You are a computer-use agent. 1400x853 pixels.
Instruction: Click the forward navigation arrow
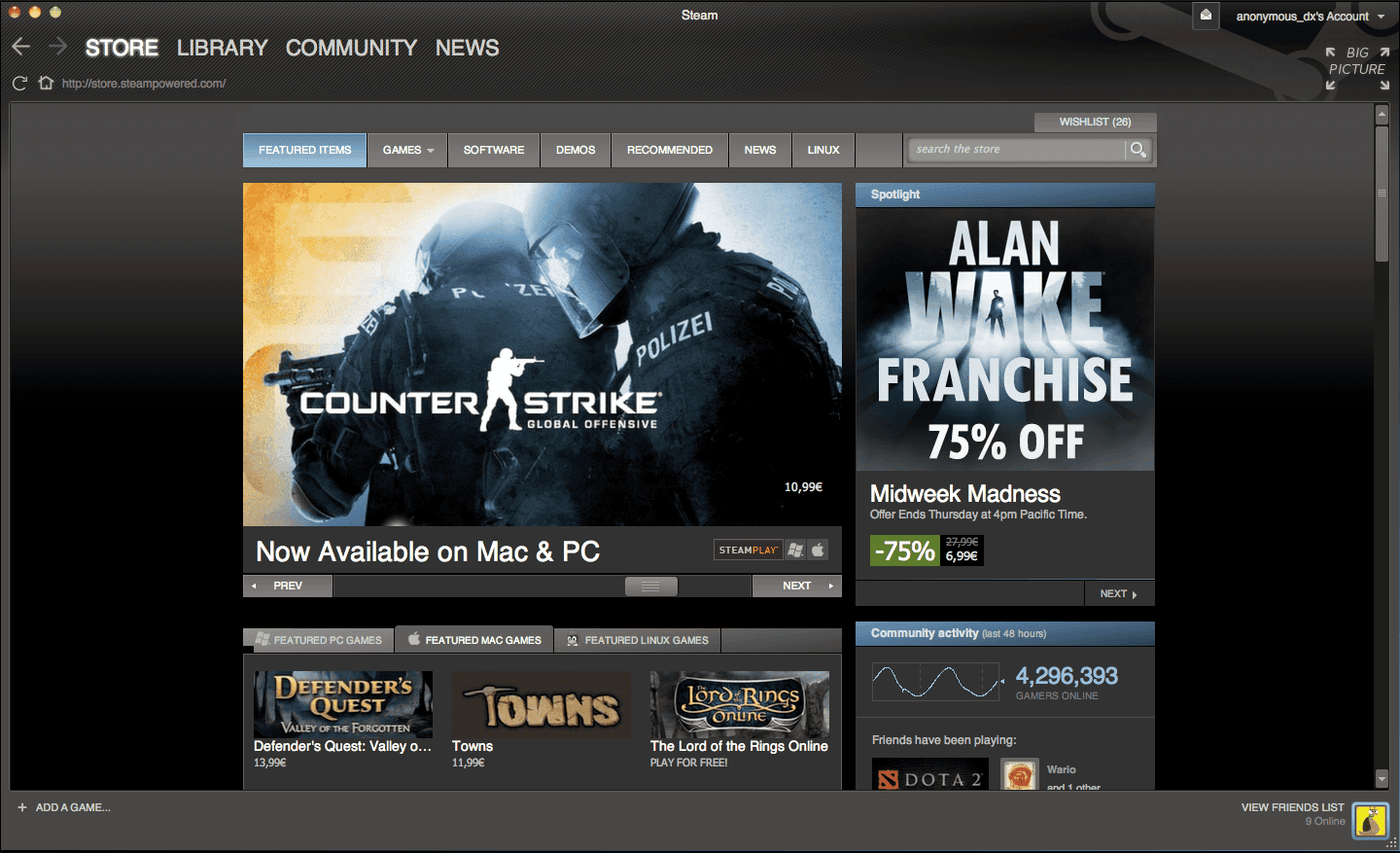coord(57,47)
